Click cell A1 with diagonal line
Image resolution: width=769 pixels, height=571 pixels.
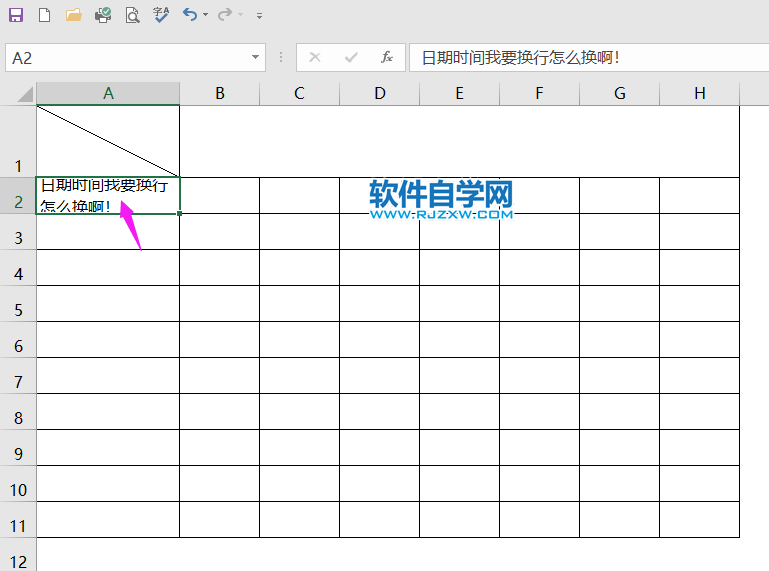(108, 141)
